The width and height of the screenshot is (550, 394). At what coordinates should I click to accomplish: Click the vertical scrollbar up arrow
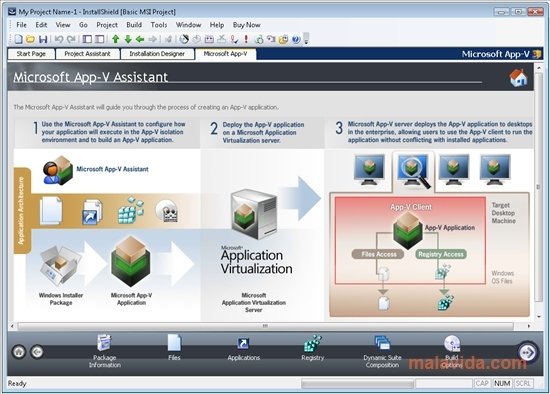pyautogui.click(x=539, y=67)
